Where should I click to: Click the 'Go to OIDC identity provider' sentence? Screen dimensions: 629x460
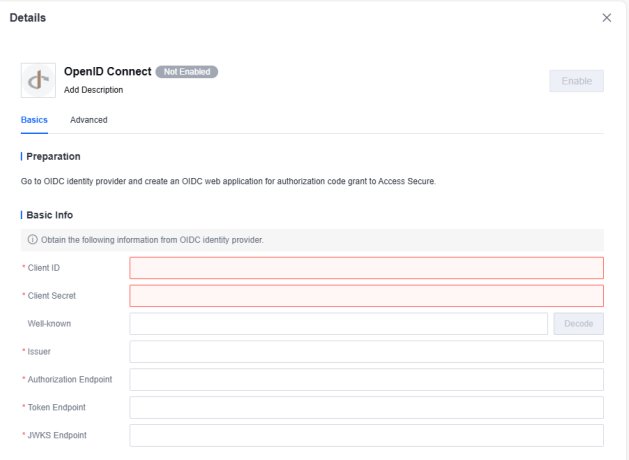228,181
